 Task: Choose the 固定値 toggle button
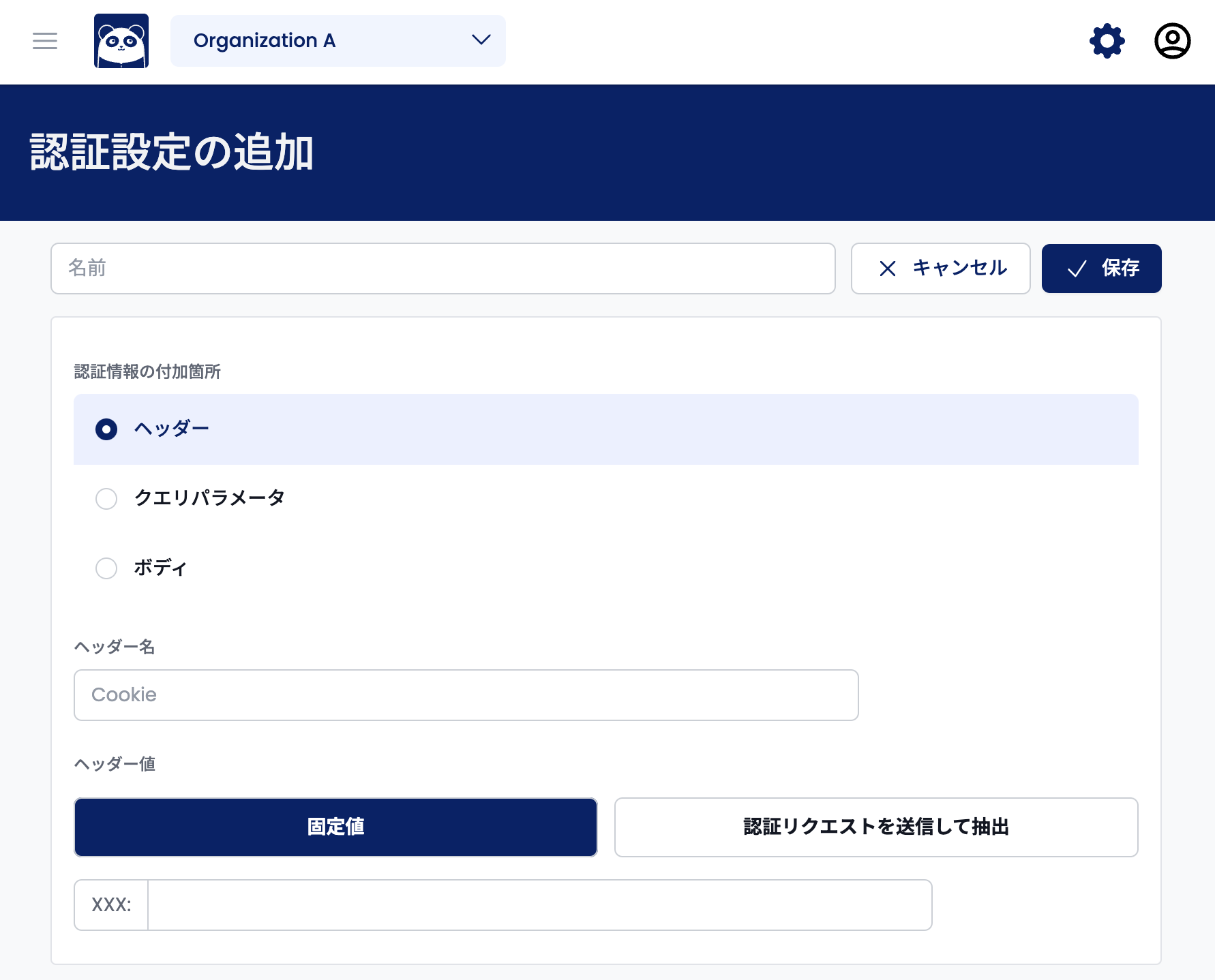pyautogui.click(x=336, y=827)
